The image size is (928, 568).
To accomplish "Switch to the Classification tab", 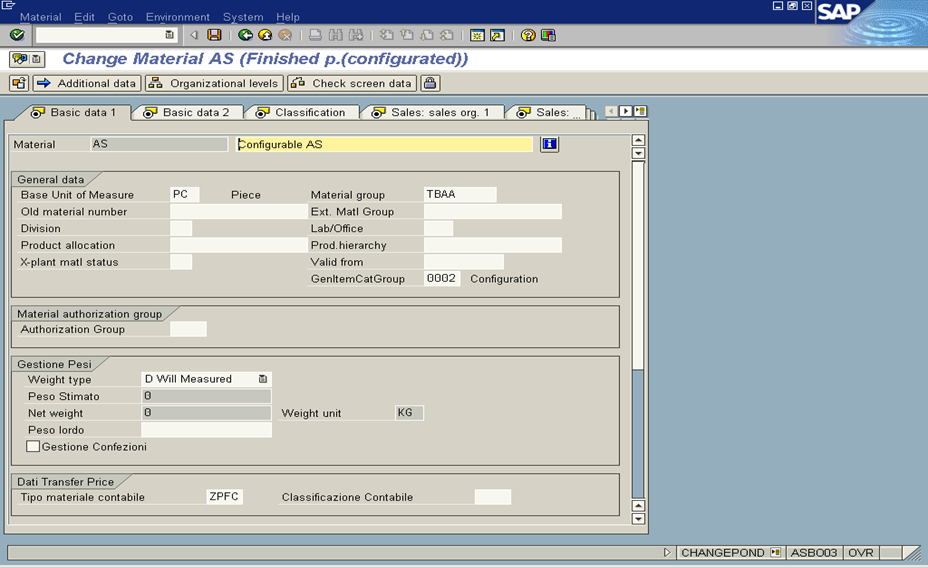I will 302,112.
